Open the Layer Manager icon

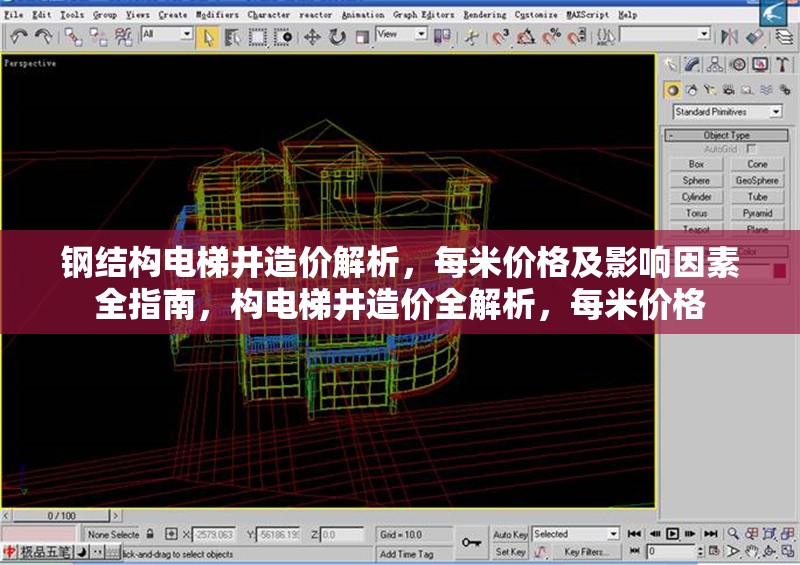[785, 37]
